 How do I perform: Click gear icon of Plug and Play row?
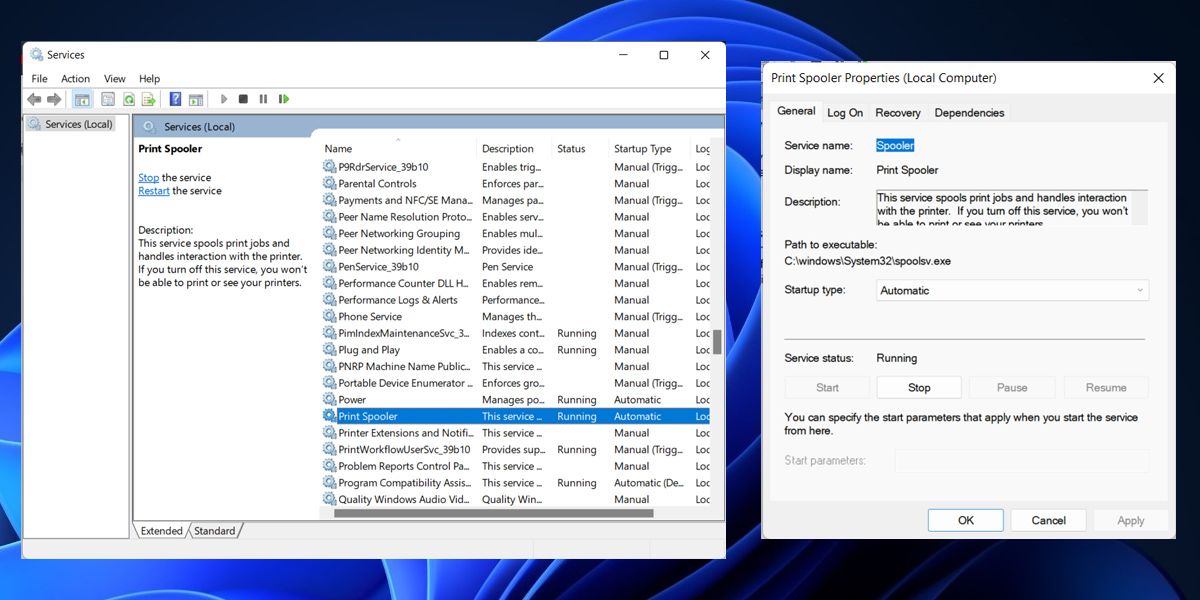(x=330, y=350)
